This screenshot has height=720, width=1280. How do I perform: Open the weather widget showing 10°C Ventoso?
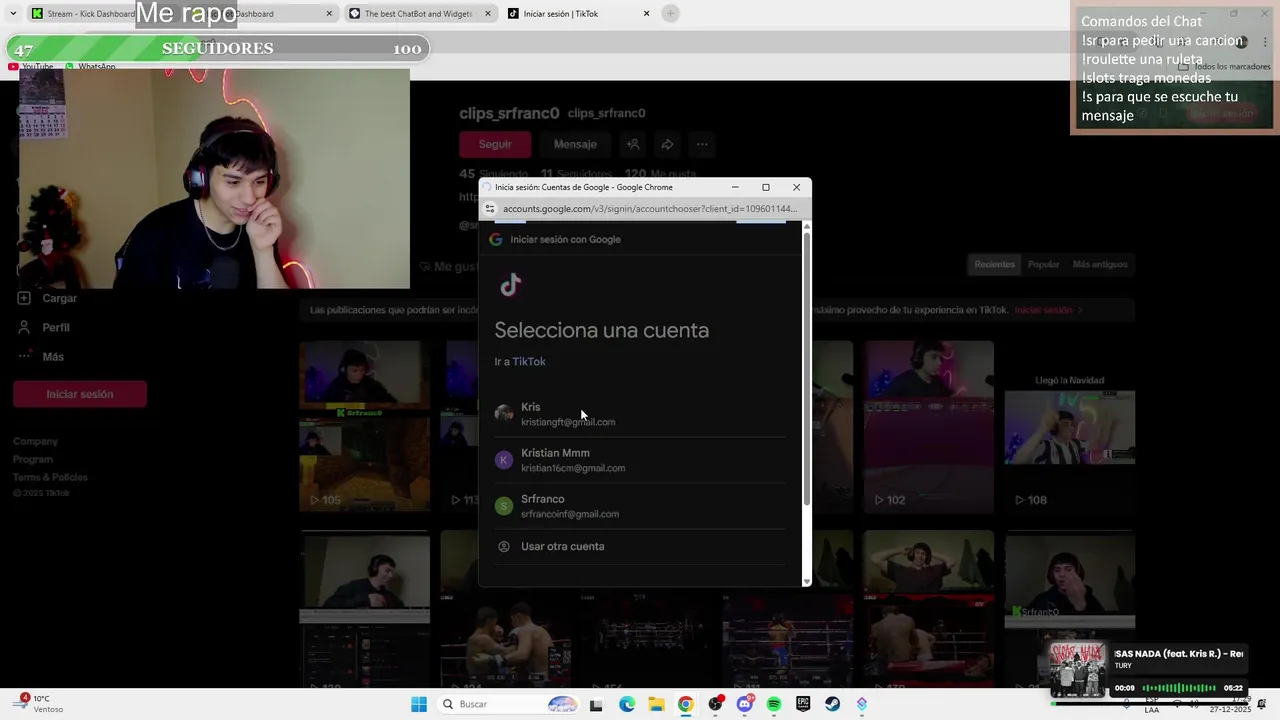pyautogui.click(x=40, y=704)
